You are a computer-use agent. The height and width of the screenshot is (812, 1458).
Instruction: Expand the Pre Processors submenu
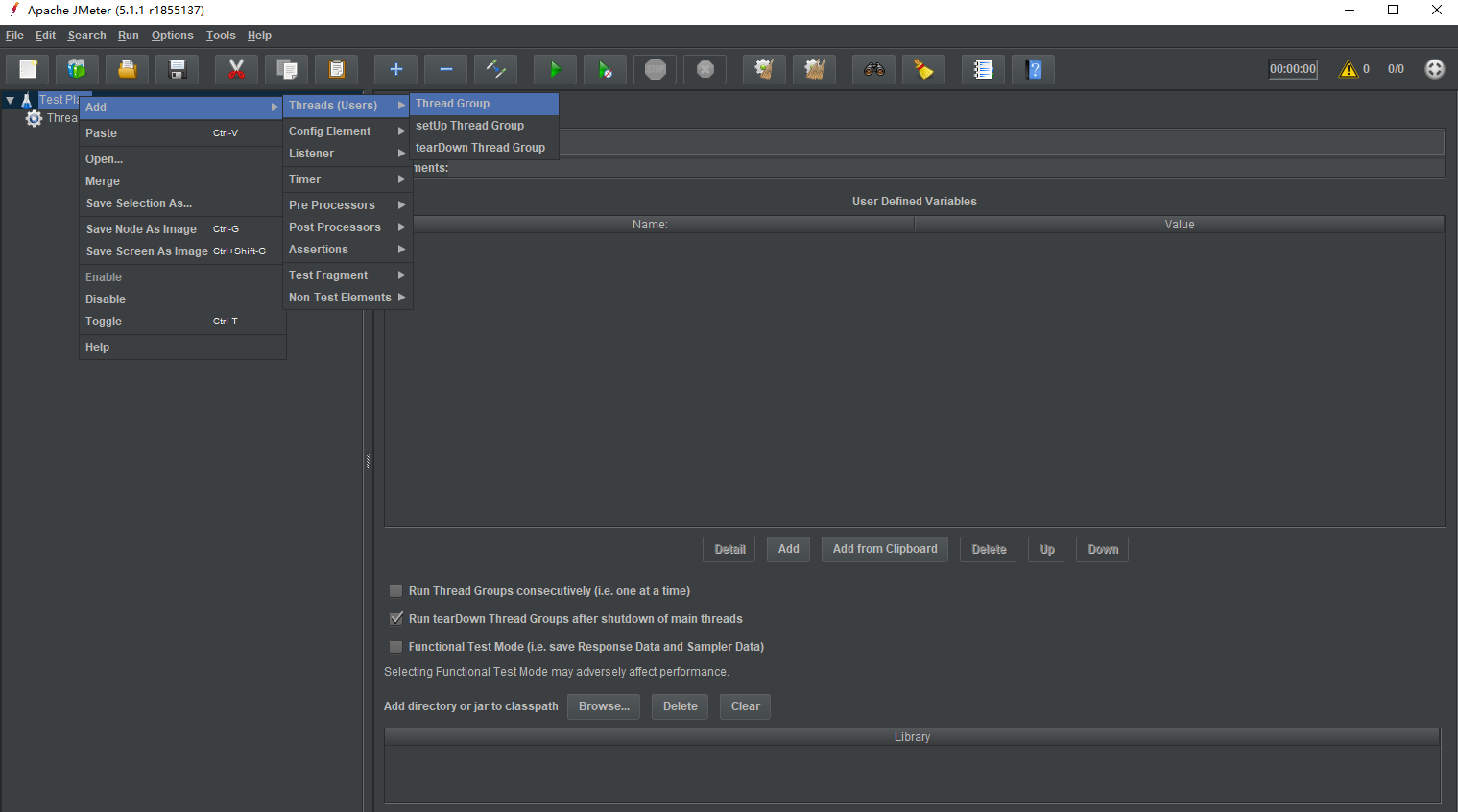(347, 205)
